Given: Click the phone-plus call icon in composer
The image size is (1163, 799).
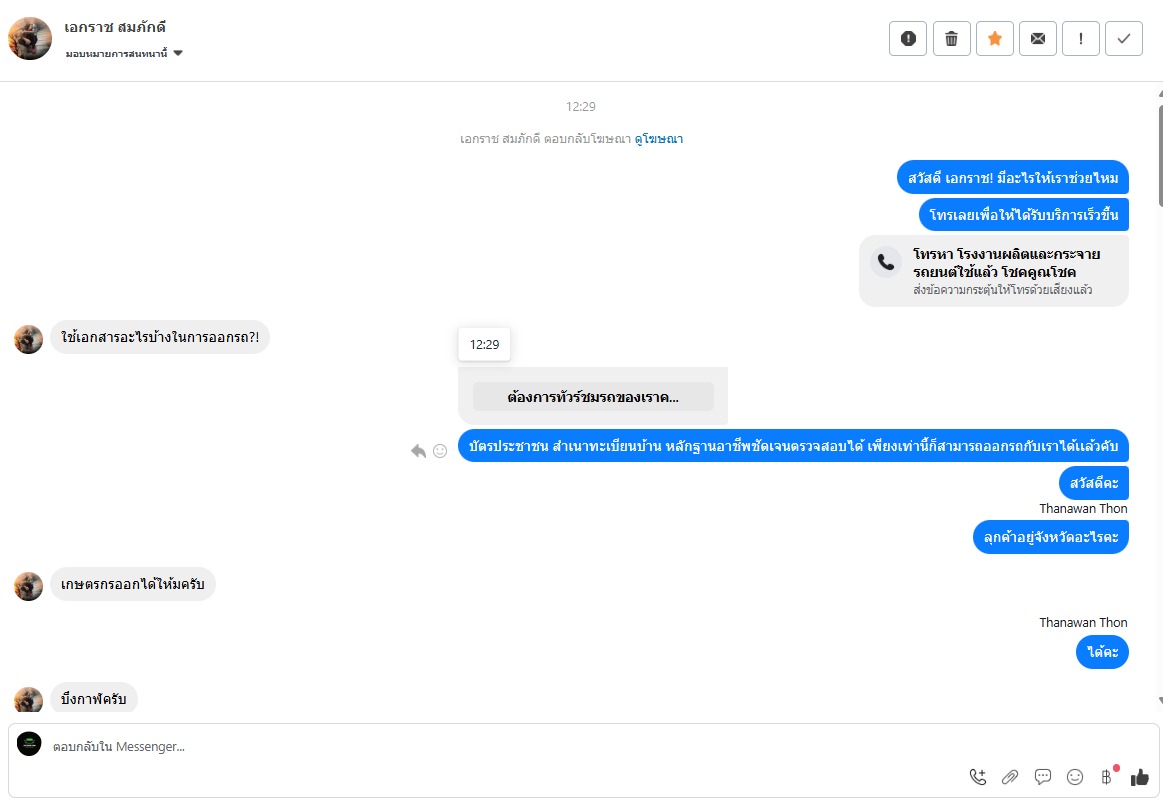Looking at the screenshot, I should (978, 777).
